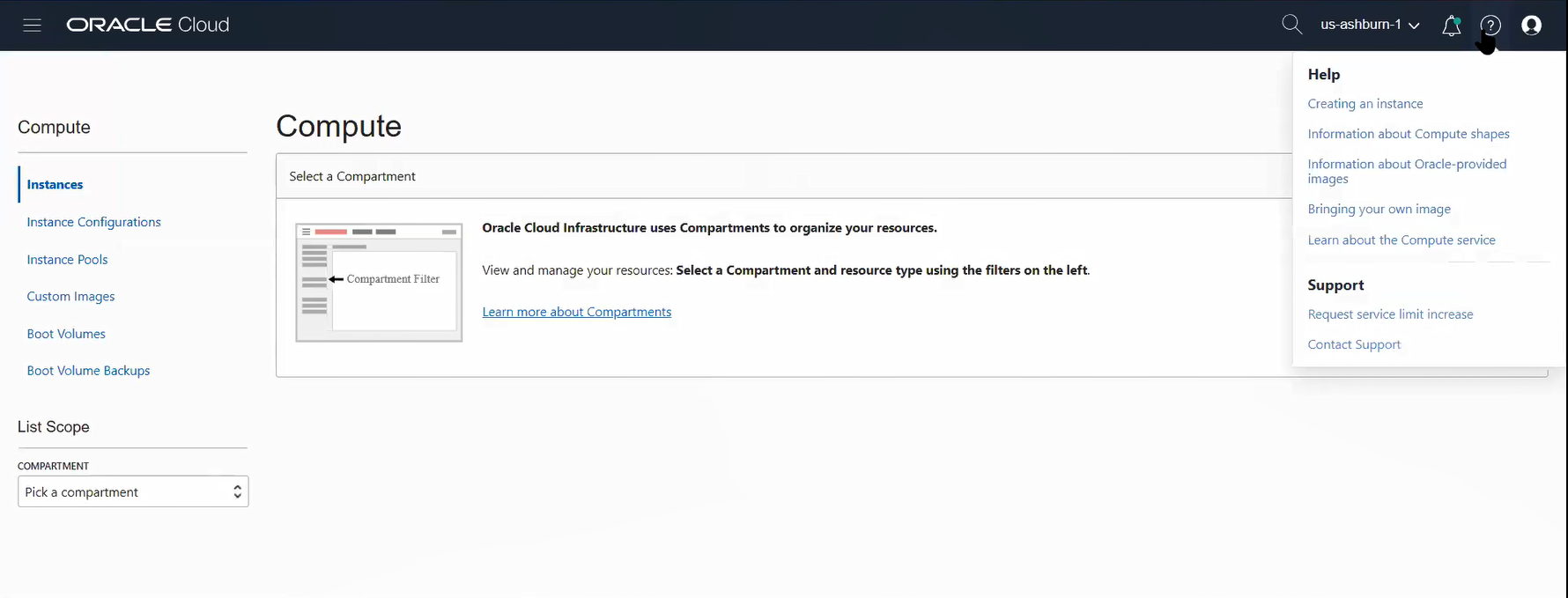Screen dimensions: 1568x598
Task: Select Instances in the Compute sidebar
Action: pyautogui.click(x=55, y=184)
